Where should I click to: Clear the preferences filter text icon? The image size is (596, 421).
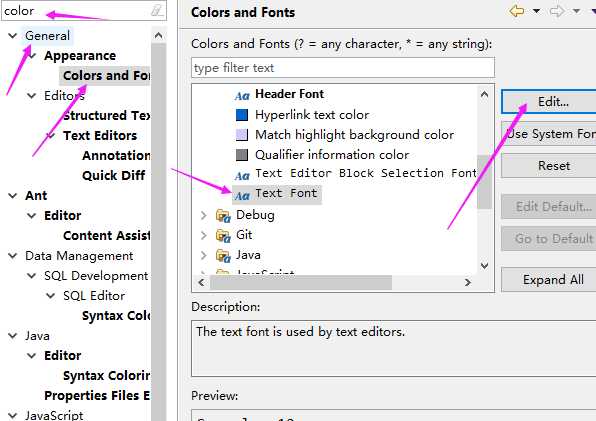click(x=157, y=10)
